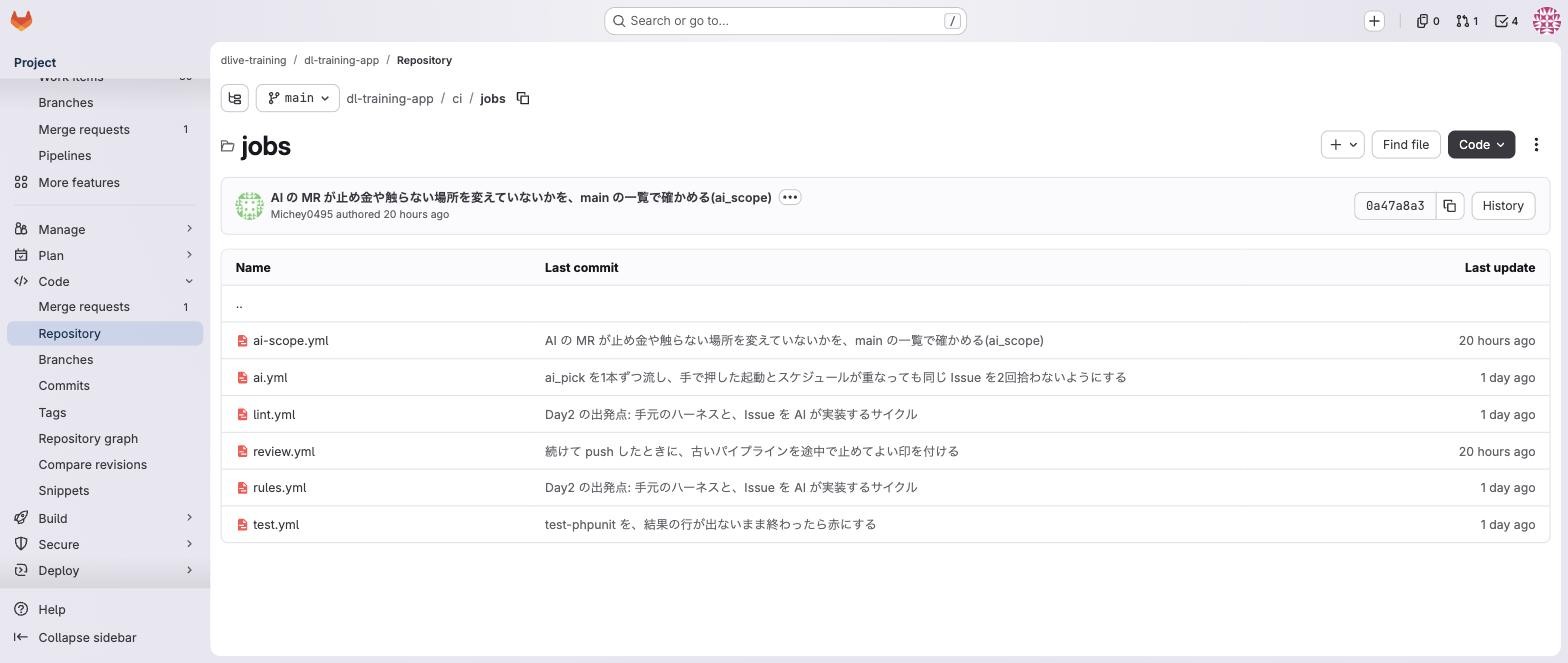Open the review.yml file

coord(284,452)
